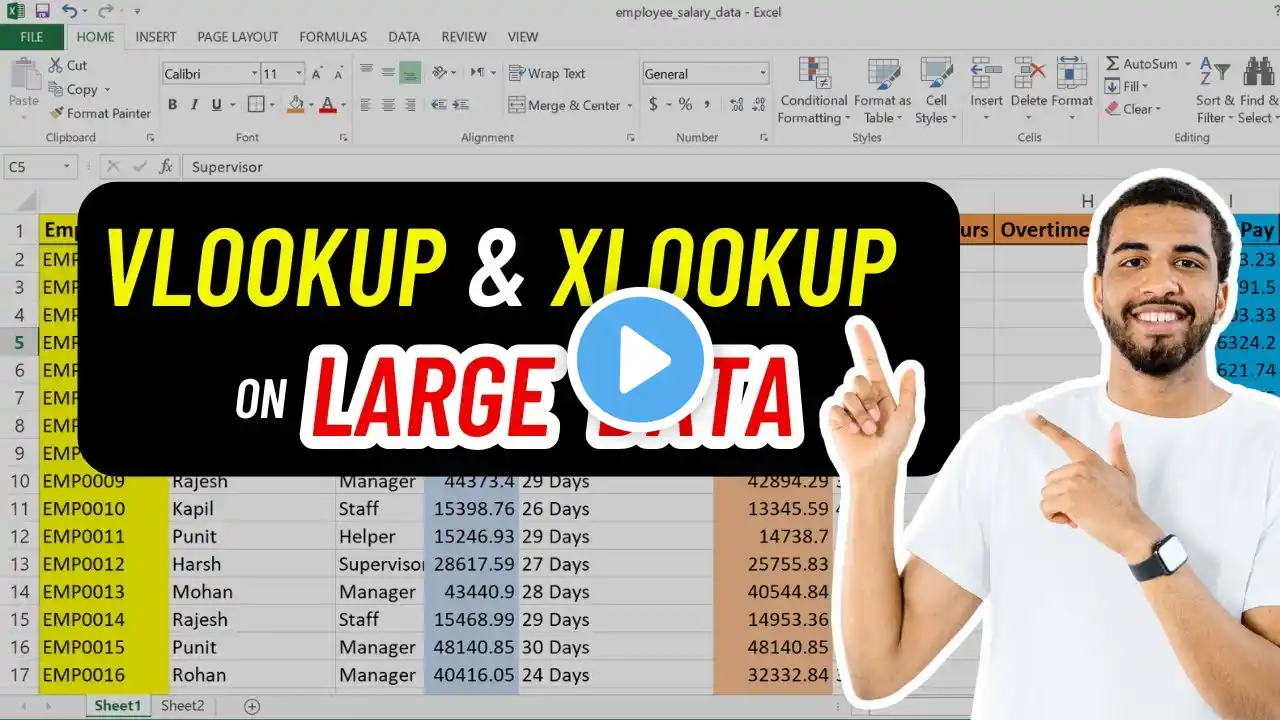Toggle the Bottom Align button
Image resolution: width=1280 pixels, height=720 pixels.
pos(410,72)
